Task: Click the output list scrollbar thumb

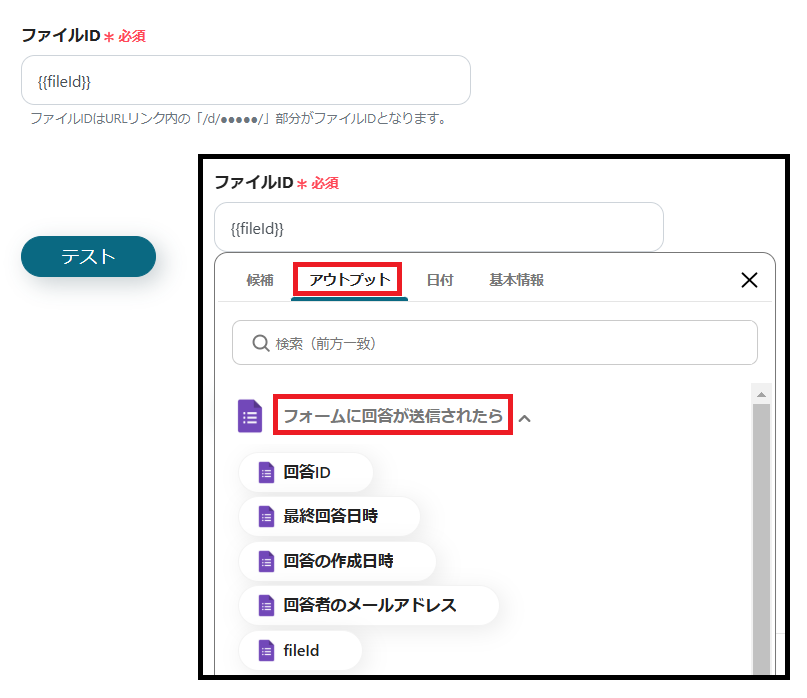Action: [x=761, y=538]
